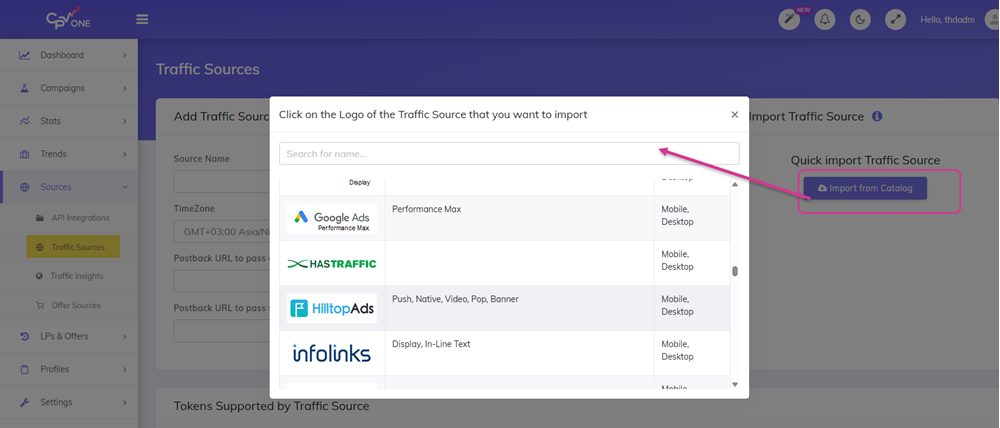Open Offer Sources submenu item
The image size is (1000, 428).
click(76, 306)
